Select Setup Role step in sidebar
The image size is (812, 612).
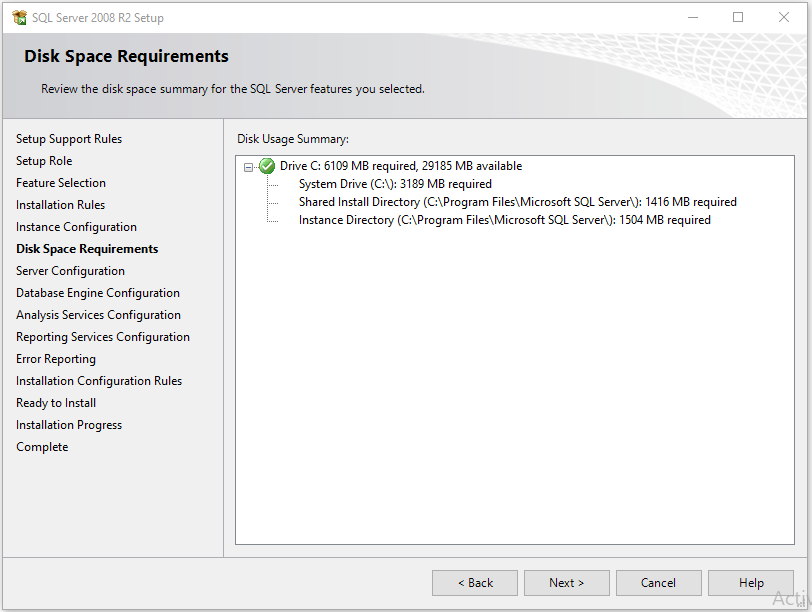tap(44, 161)
